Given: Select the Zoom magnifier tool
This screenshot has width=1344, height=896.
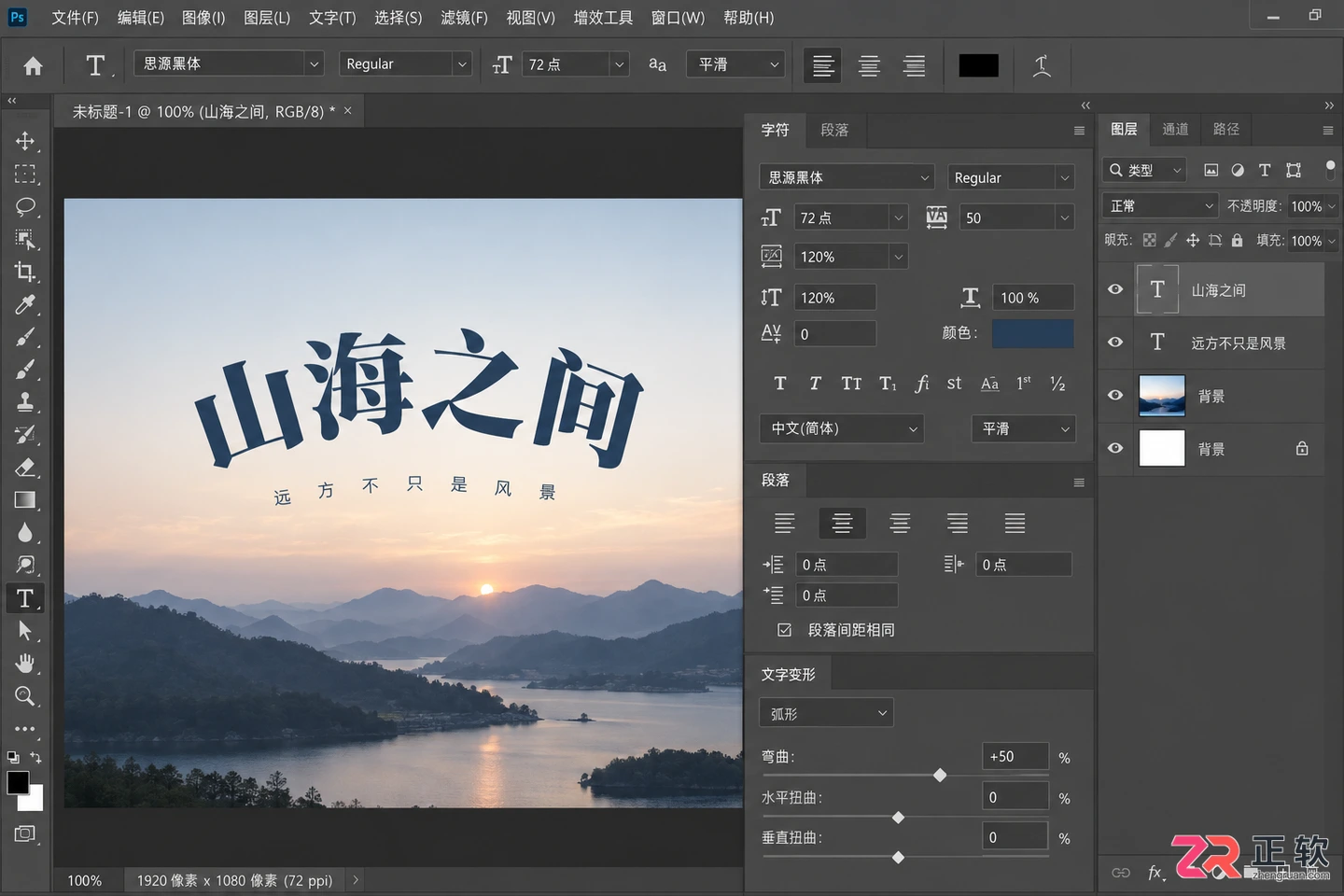Looking at the screenshot, I should coord(25,696).
